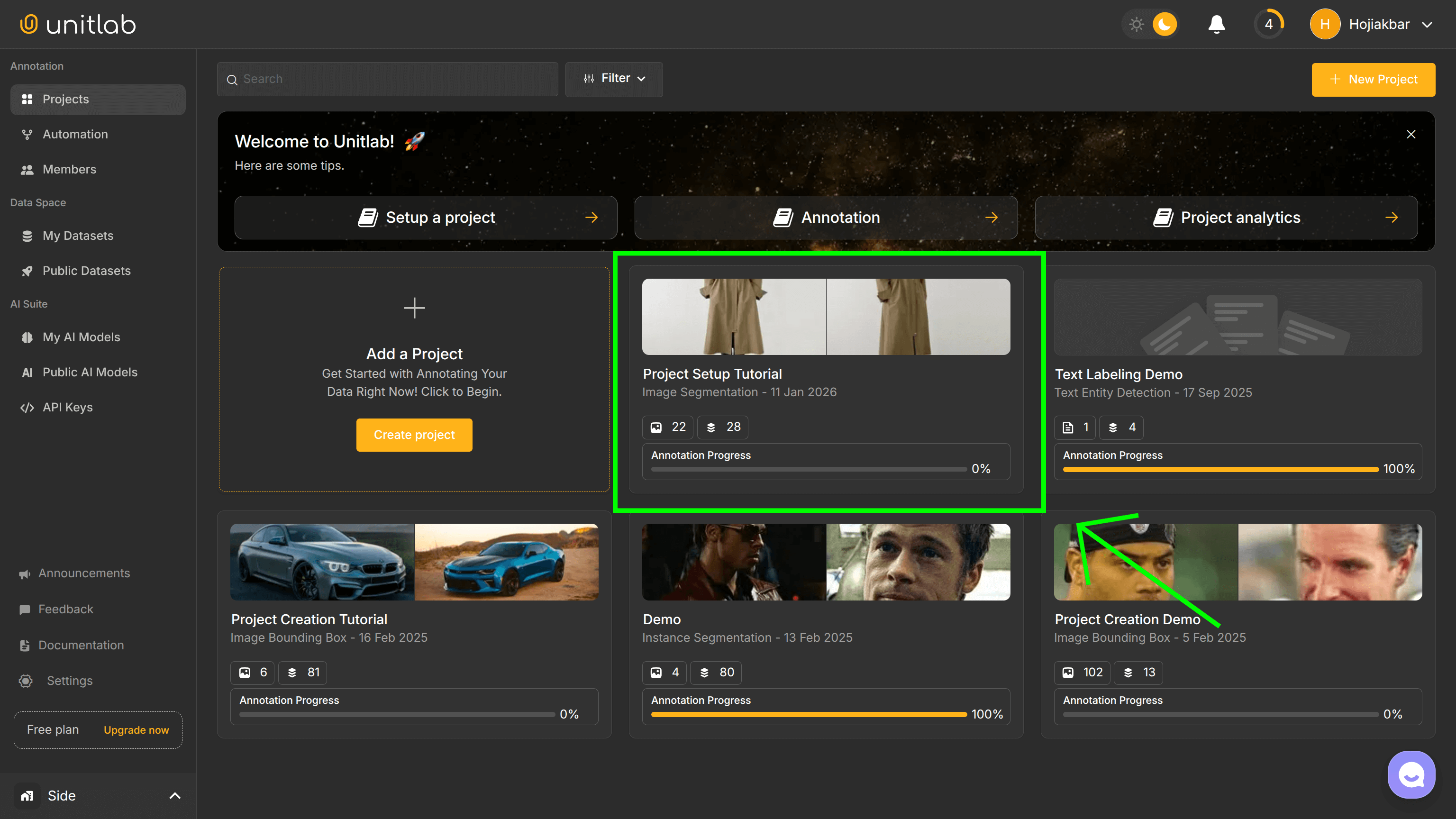
Task: Open the chat support bubble
Action: pyautogui.click(x=1411, y=774)
